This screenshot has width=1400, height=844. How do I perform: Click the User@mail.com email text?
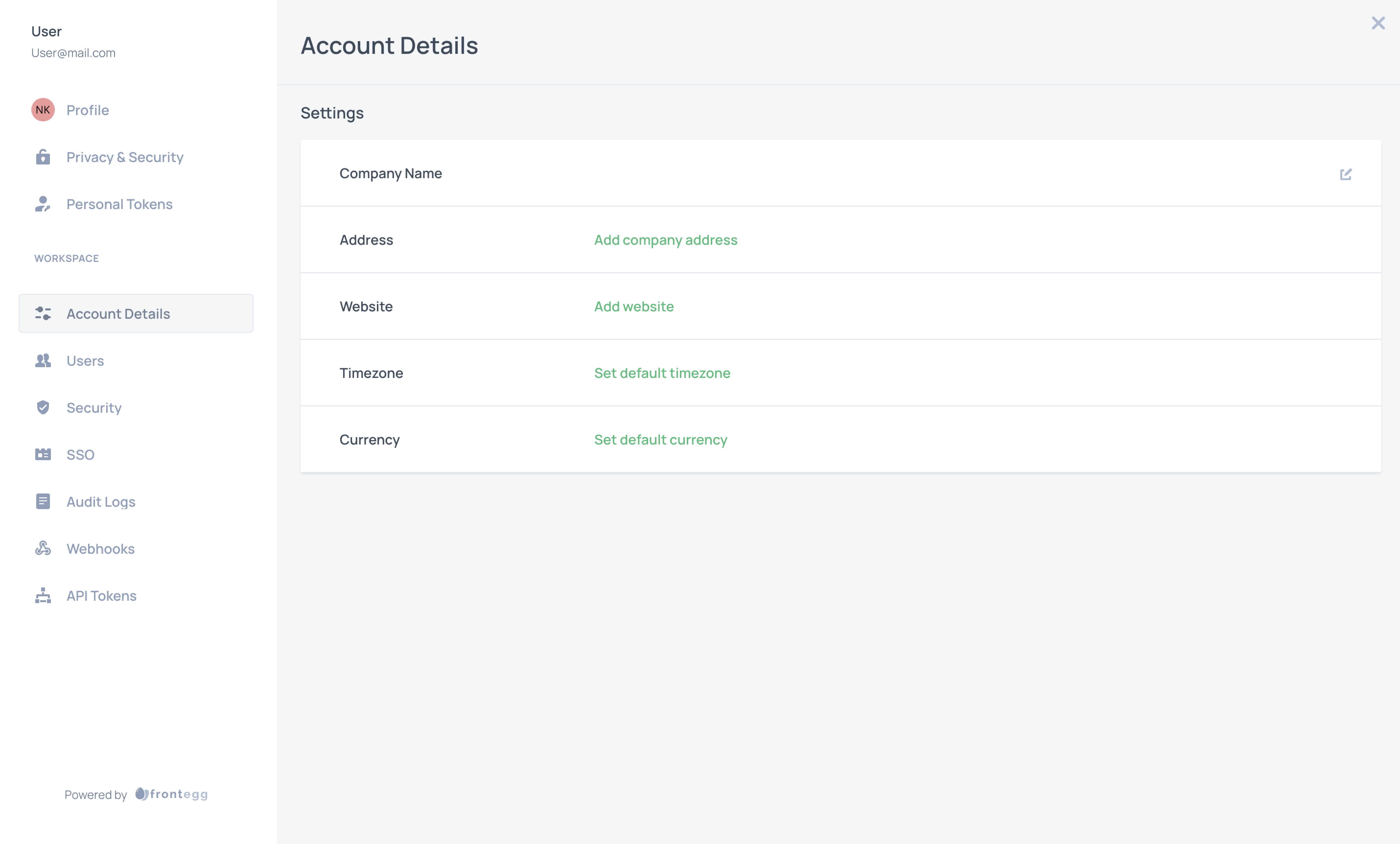click(x=73, y=53)
